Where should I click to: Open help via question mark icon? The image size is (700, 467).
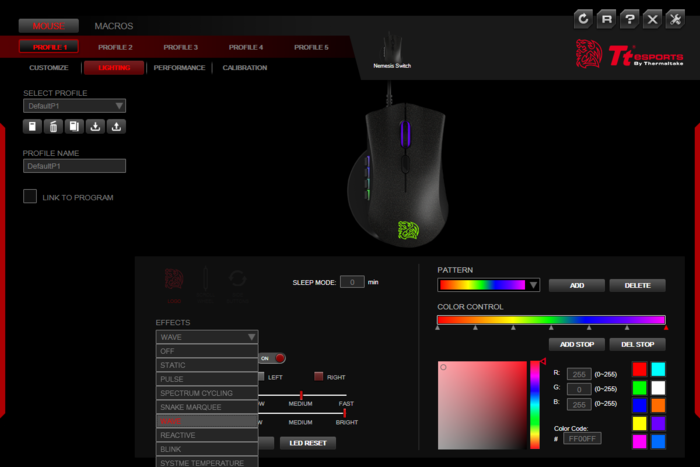(629, 19)
